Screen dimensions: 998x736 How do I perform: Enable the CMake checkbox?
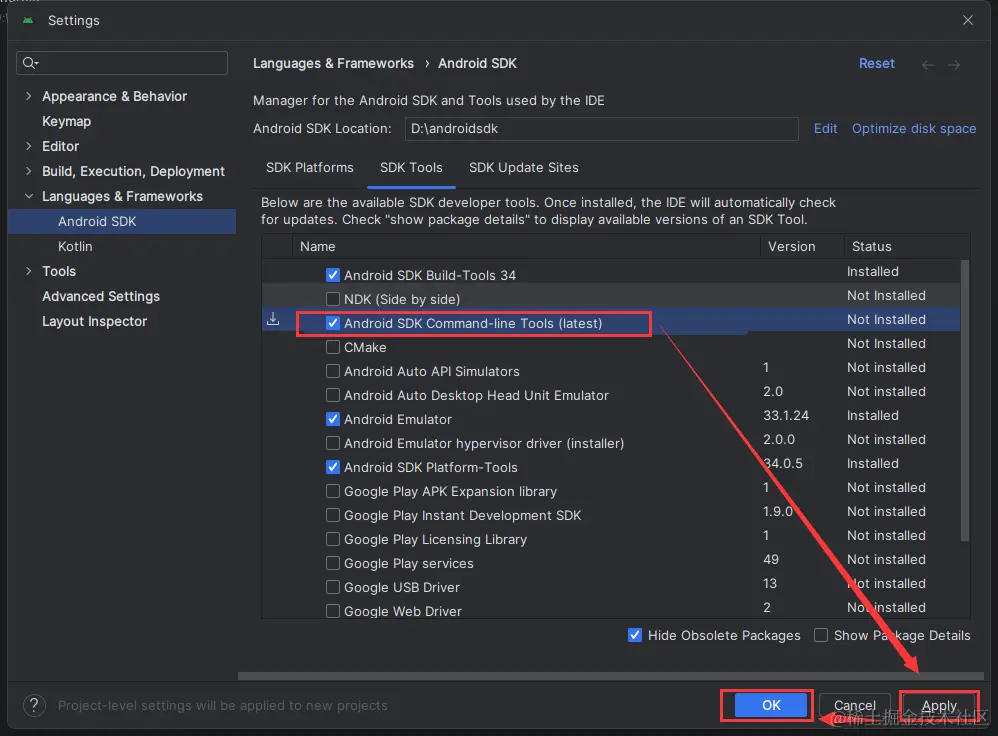tap(332, 347)
